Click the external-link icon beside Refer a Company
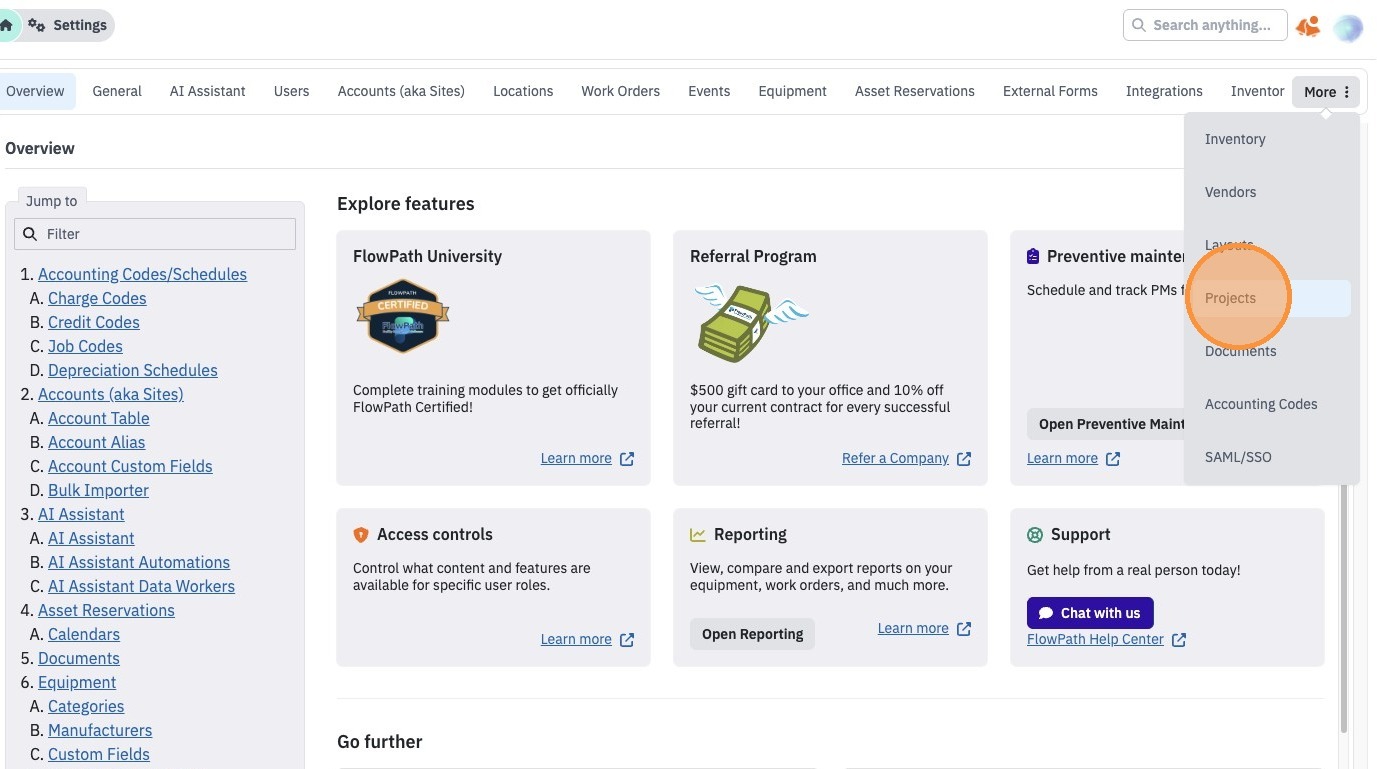Viewport: 1377px width, 769px height. coord(964,459)
